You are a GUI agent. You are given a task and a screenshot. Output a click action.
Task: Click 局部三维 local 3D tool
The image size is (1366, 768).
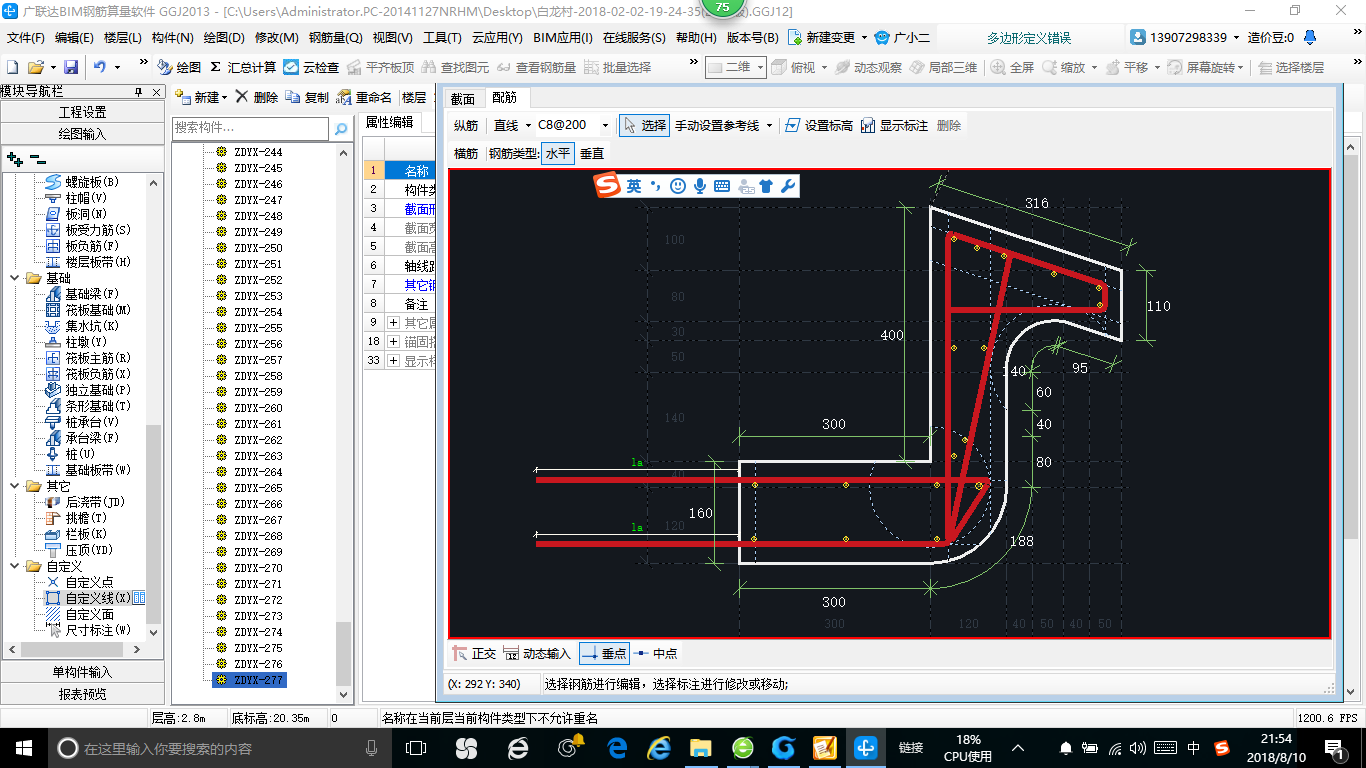[943, 67]
